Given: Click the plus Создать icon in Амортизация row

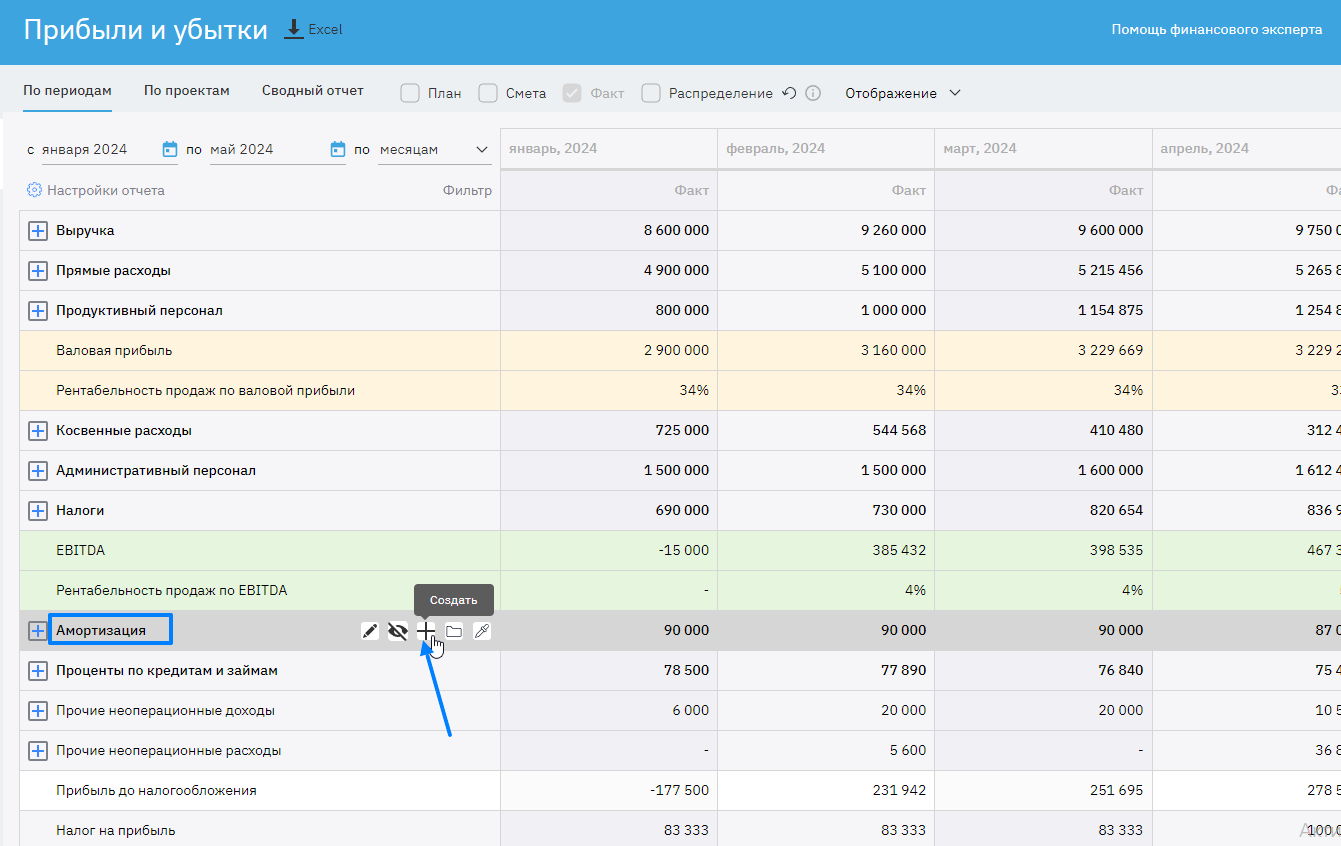Looking at the screenshot, I should click(x=426, y=631).
